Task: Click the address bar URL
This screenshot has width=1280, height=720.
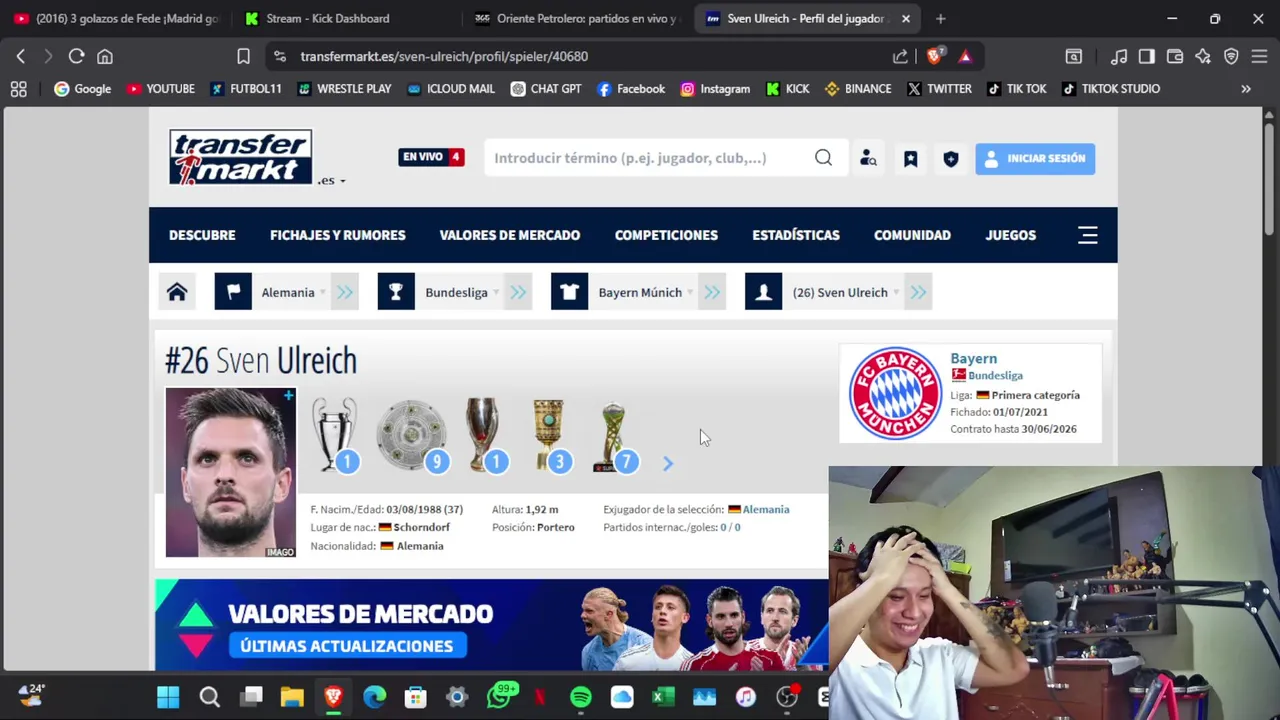Action: 444,56
